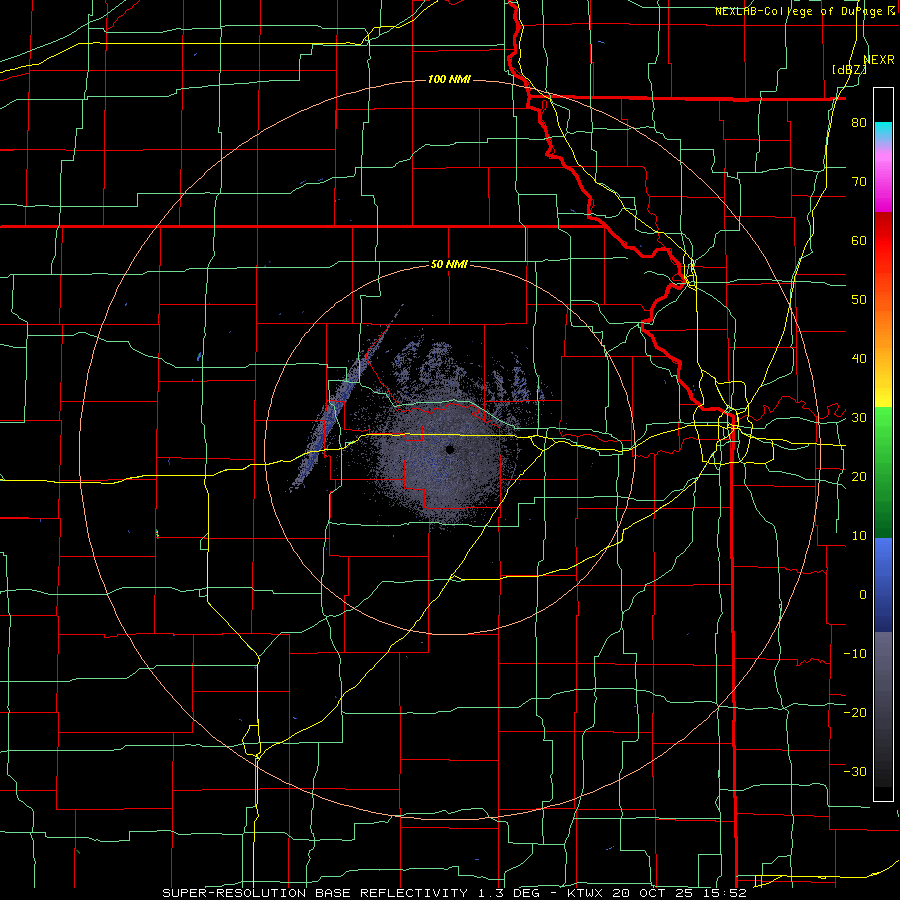Click the 50 NMI range ring label

[449, 264]
